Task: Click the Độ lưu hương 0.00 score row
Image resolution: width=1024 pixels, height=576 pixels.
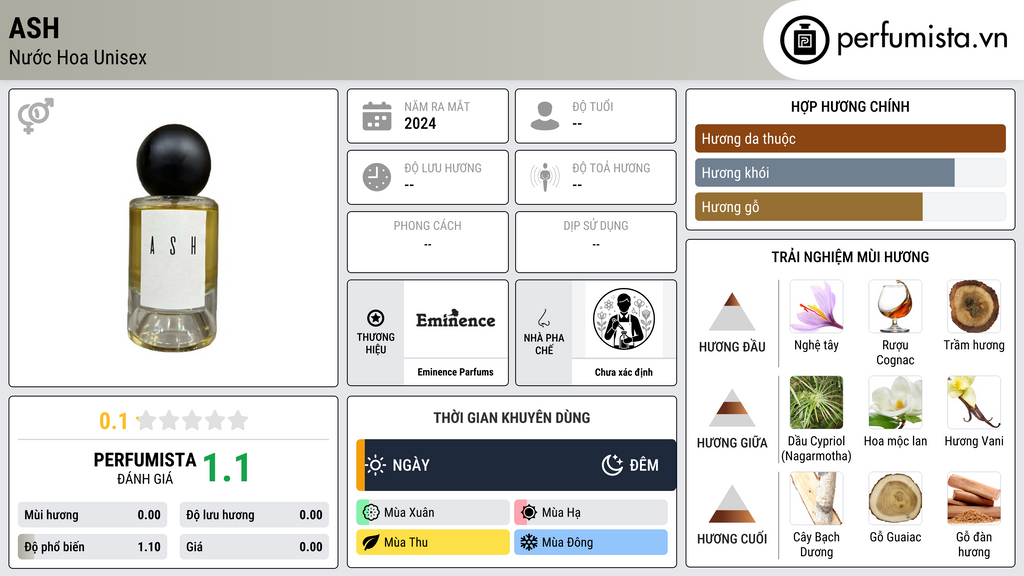Action: (254, 515)
